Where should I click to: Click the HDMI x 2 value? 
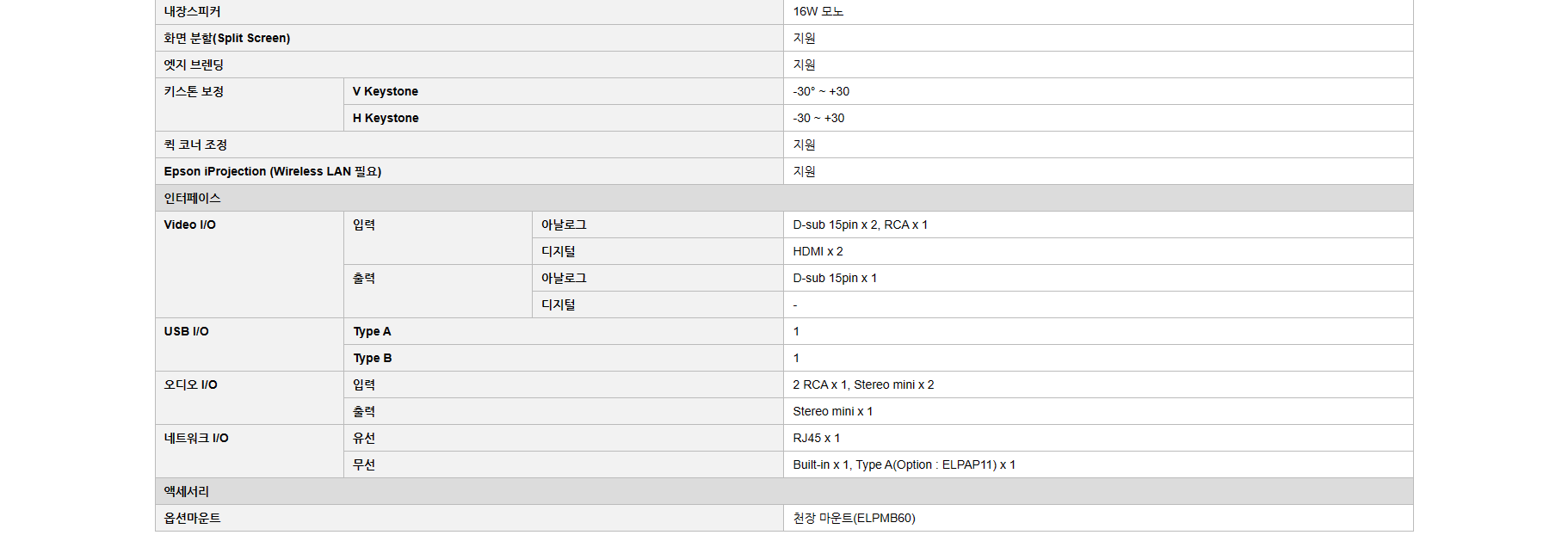click(x=818, y=251)
